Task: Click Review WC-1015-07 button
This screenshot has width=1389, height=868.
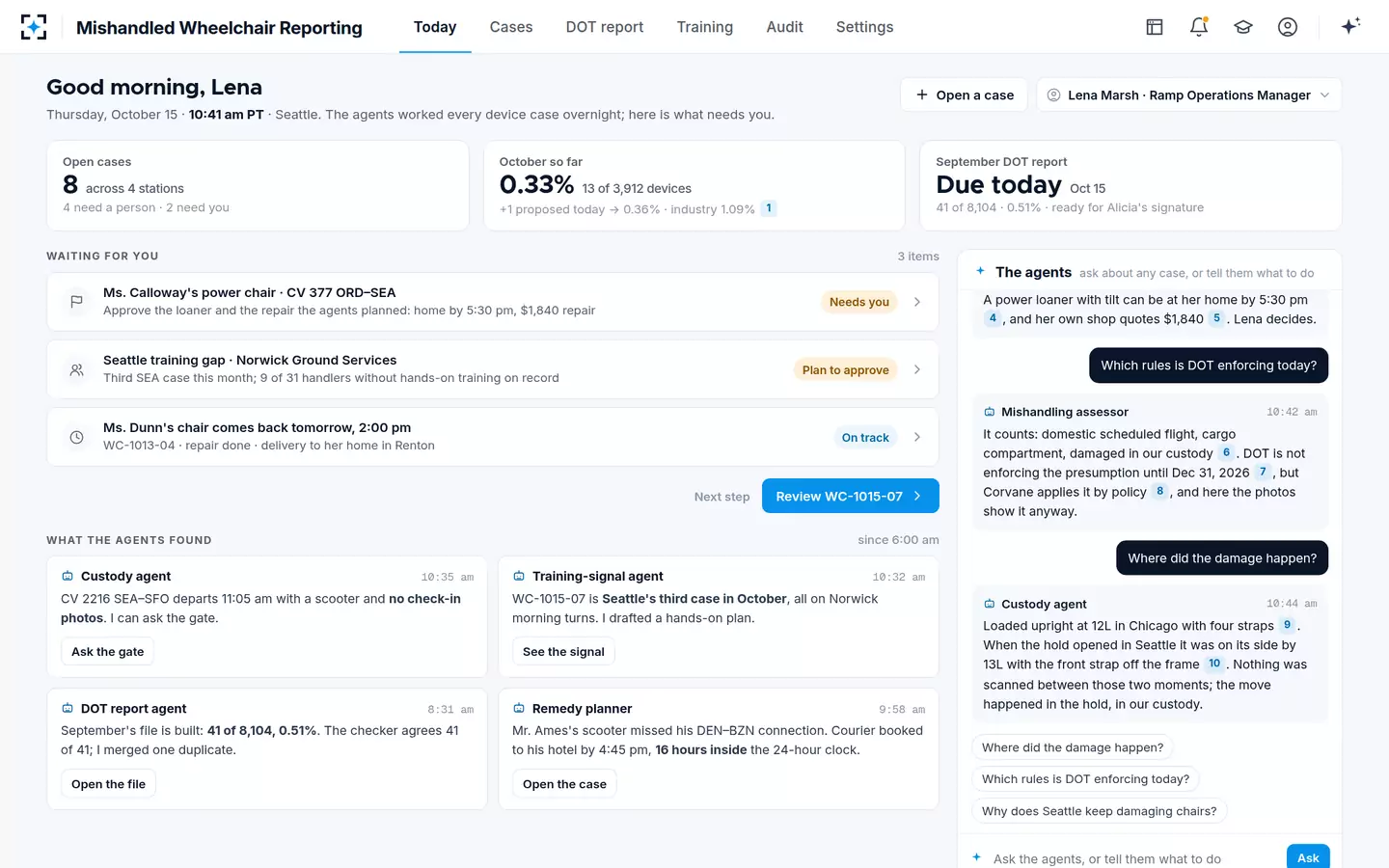Action: [x=850, y=496]
